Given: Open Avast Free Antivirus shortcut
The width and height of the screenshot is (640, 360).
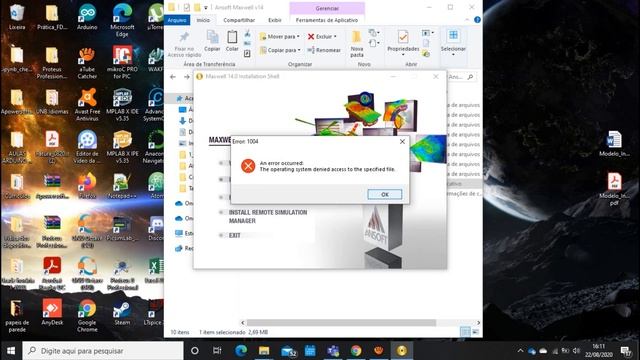Looking at the screenshot, I should point(87,105).
